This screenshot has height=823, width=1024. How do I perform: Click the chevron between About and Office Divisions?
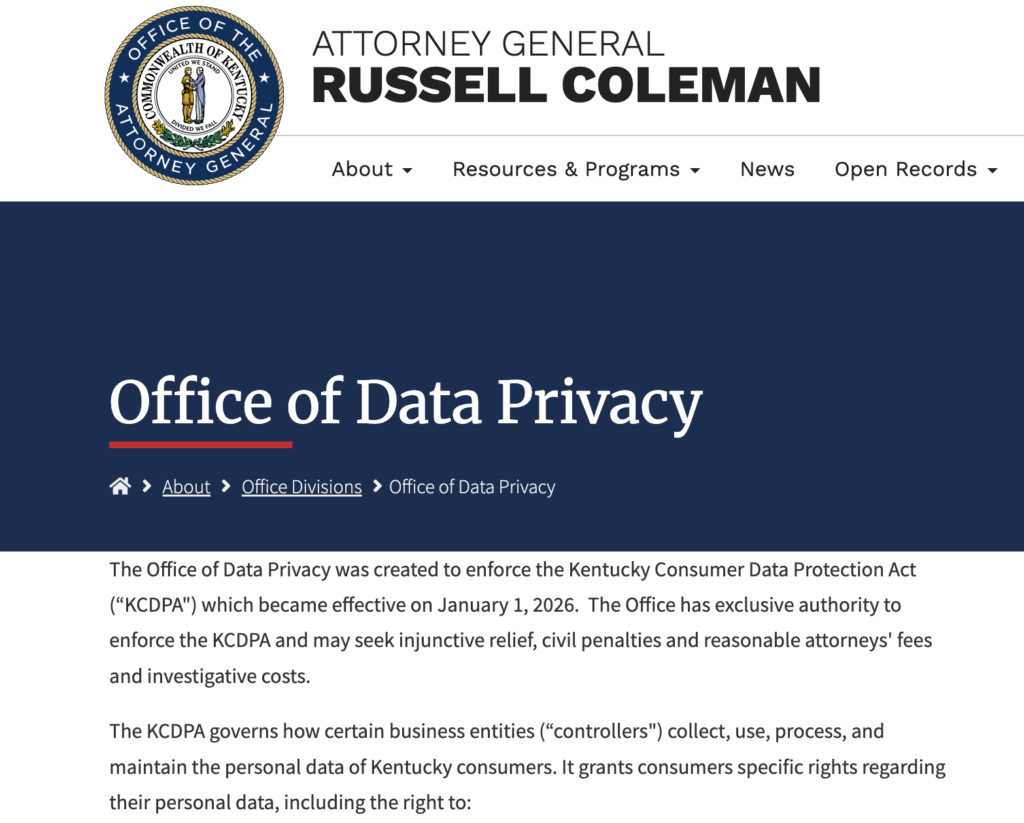tap(224, 486)
